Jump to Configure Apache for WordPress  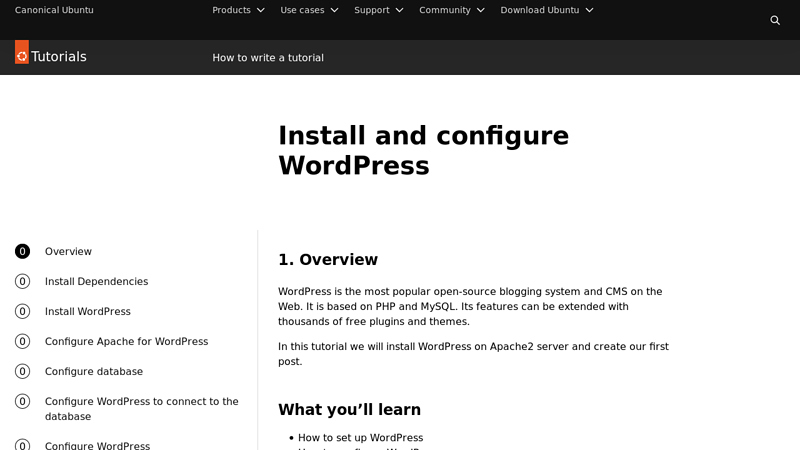[127, 341]
